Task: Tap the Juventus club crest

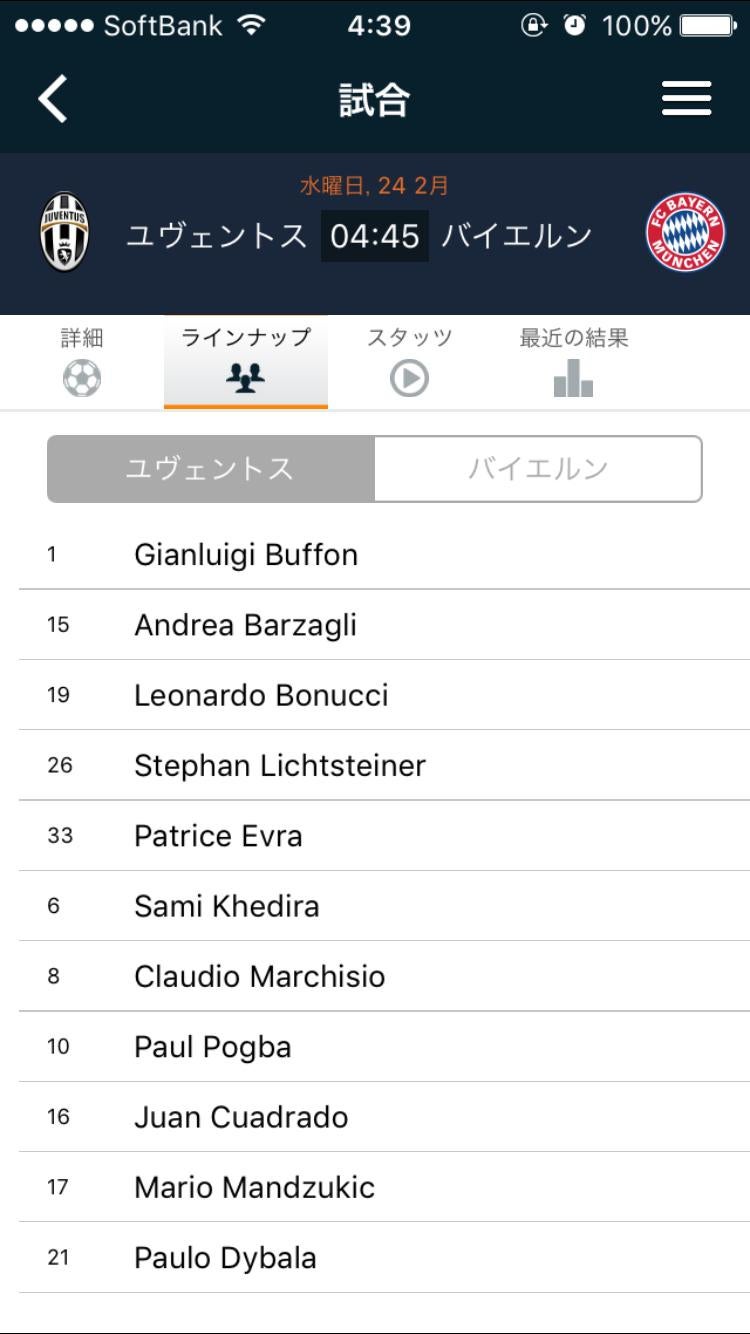Action: click(64, 232)
